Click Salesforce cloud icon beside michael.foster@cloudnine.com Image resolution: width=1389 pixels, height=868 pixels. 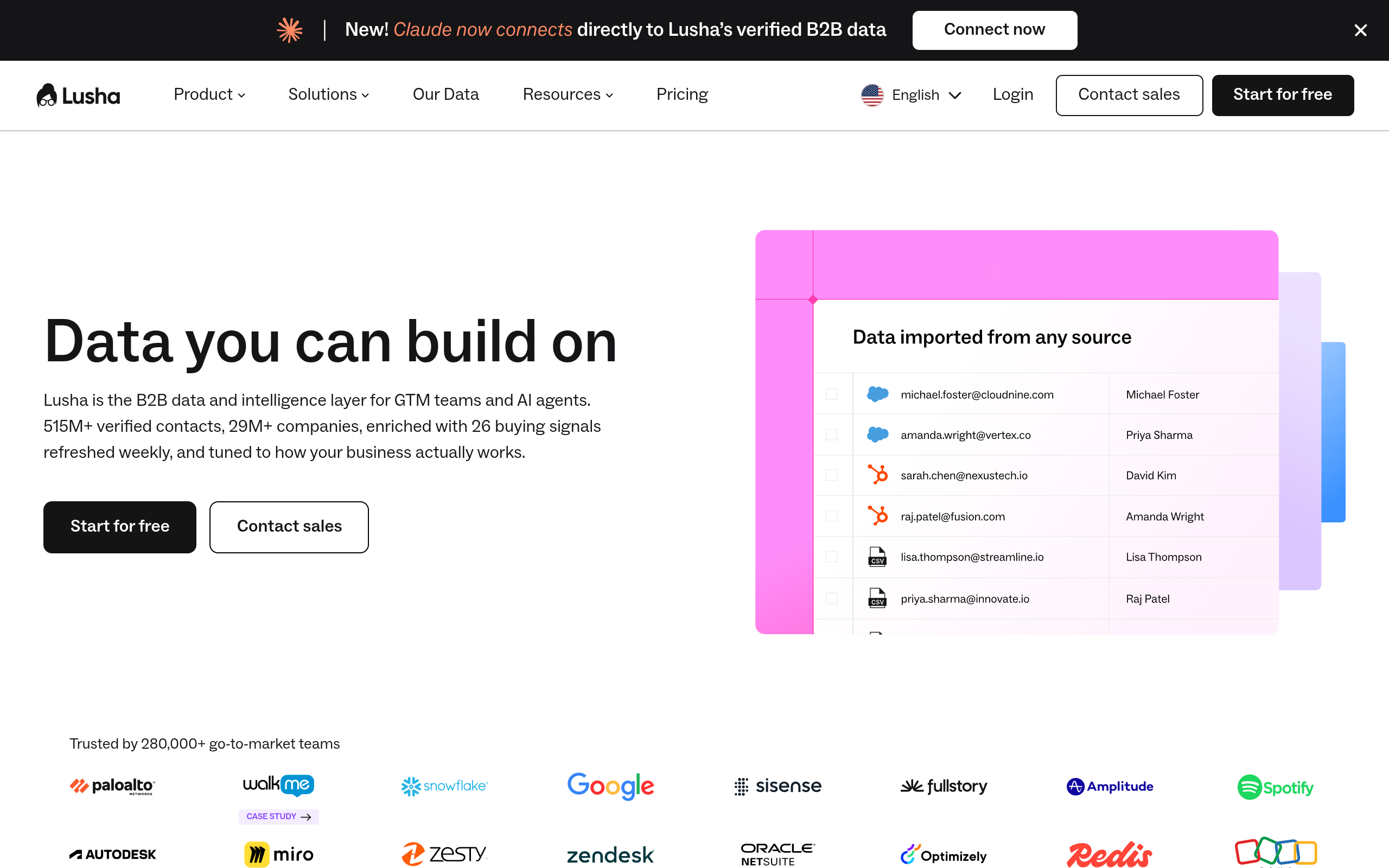tap(877, 394)
